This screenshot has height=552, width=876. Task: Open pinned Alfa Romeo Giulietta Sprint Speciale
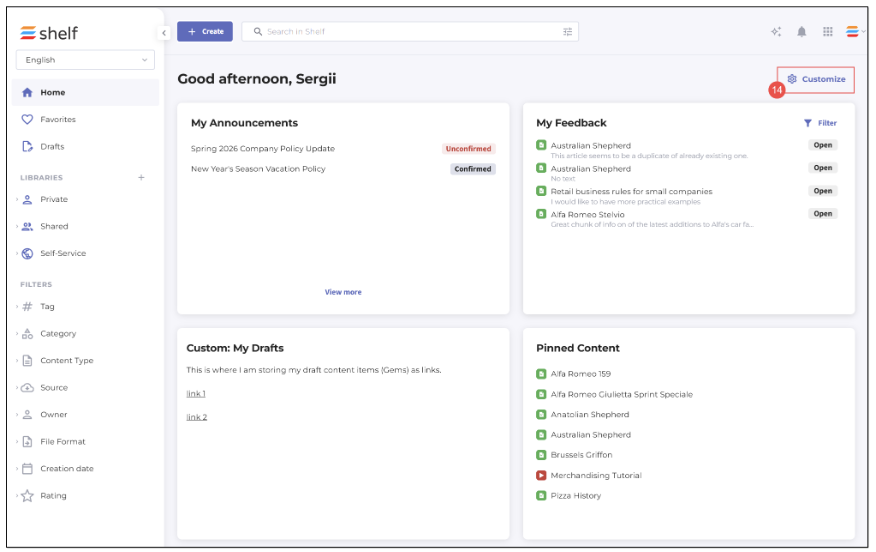click(621, 394)
